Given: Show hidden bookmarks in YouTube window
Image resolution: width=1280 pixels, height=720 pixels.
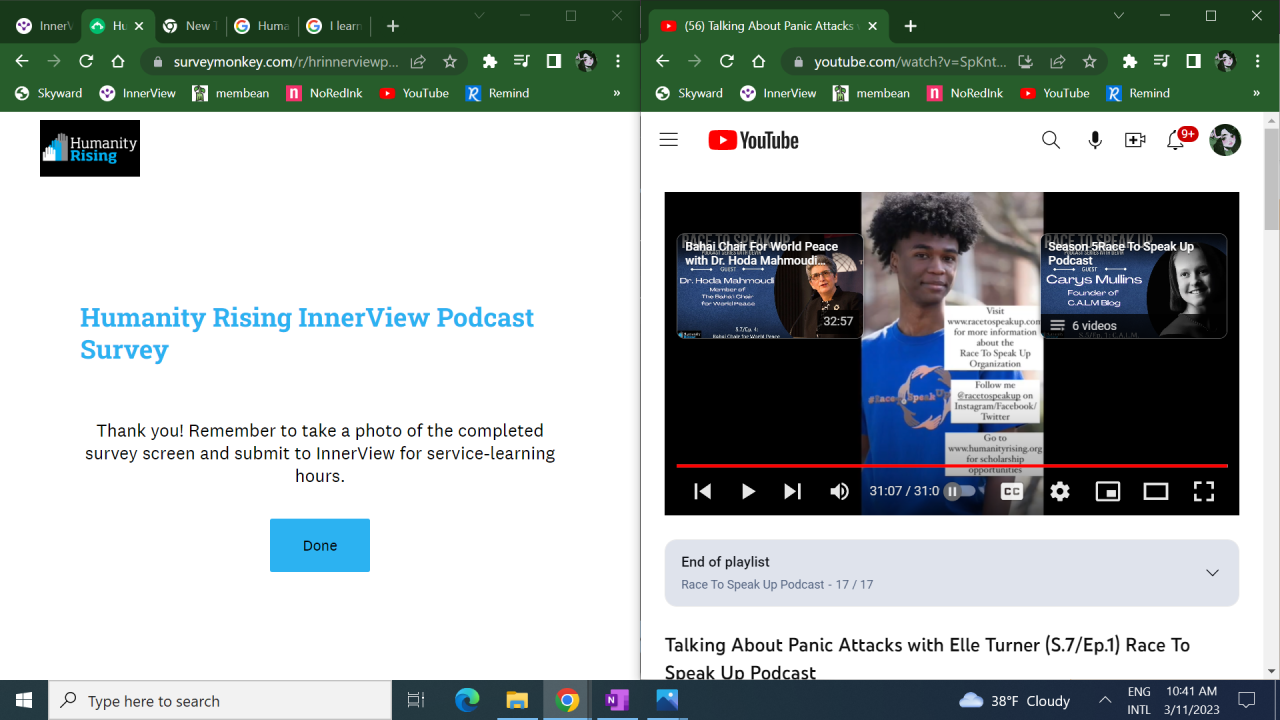Looking at the screenshot, I should point(1258,93).
